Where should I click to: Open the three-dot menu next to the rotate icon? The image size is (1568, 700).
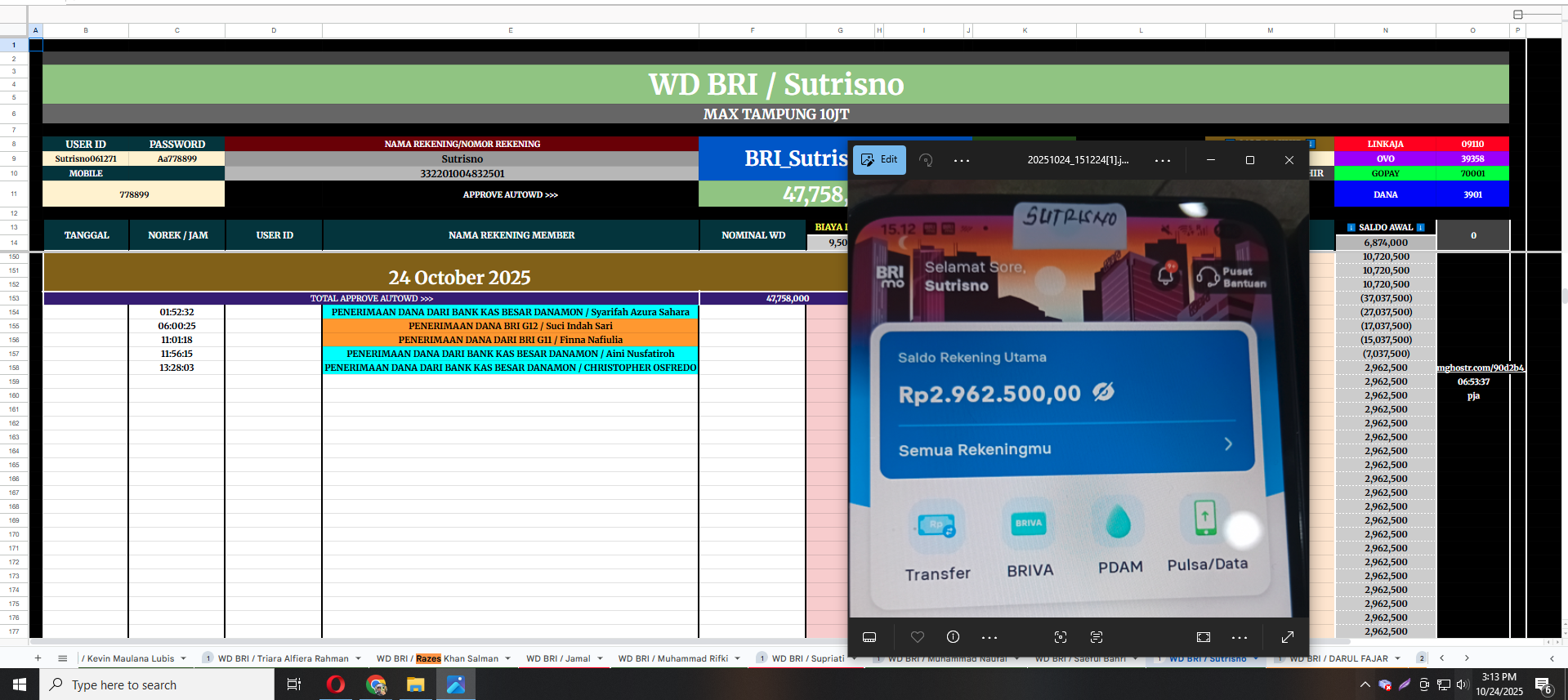962,160
